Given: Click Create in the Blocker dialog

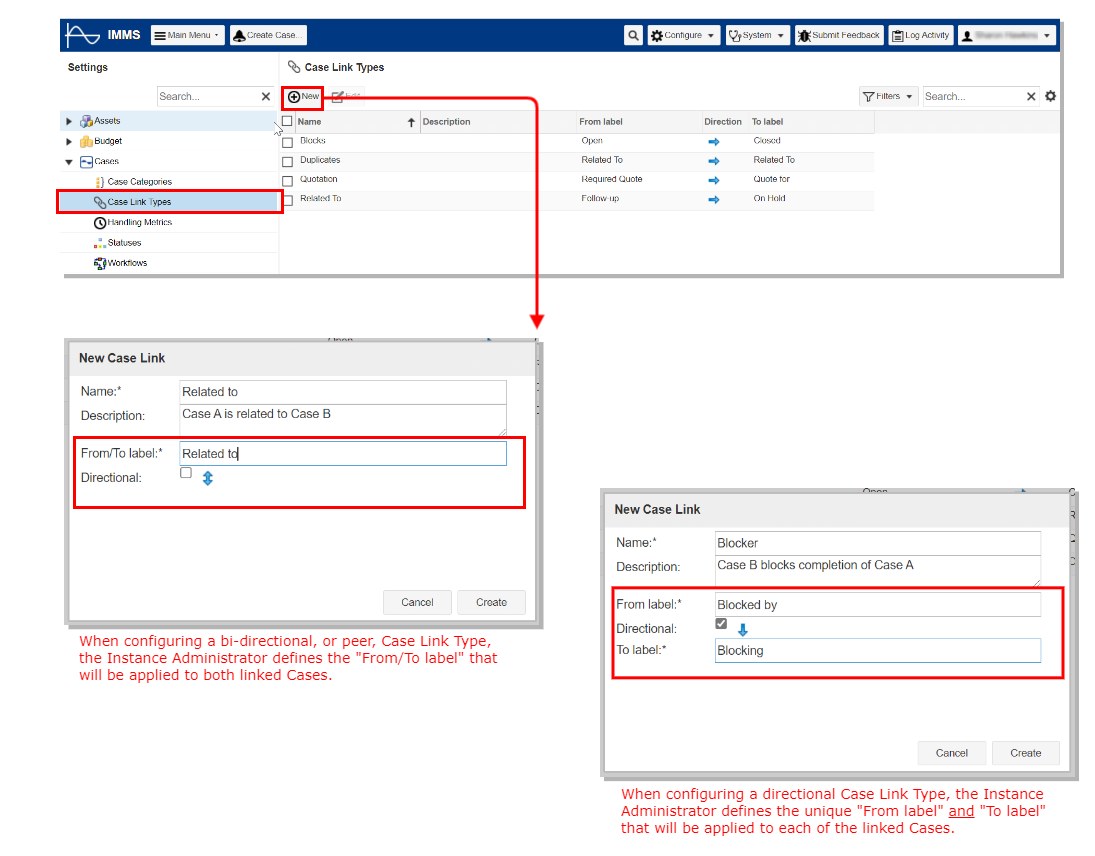Looking at the screenshot, I should (1026, 753).
